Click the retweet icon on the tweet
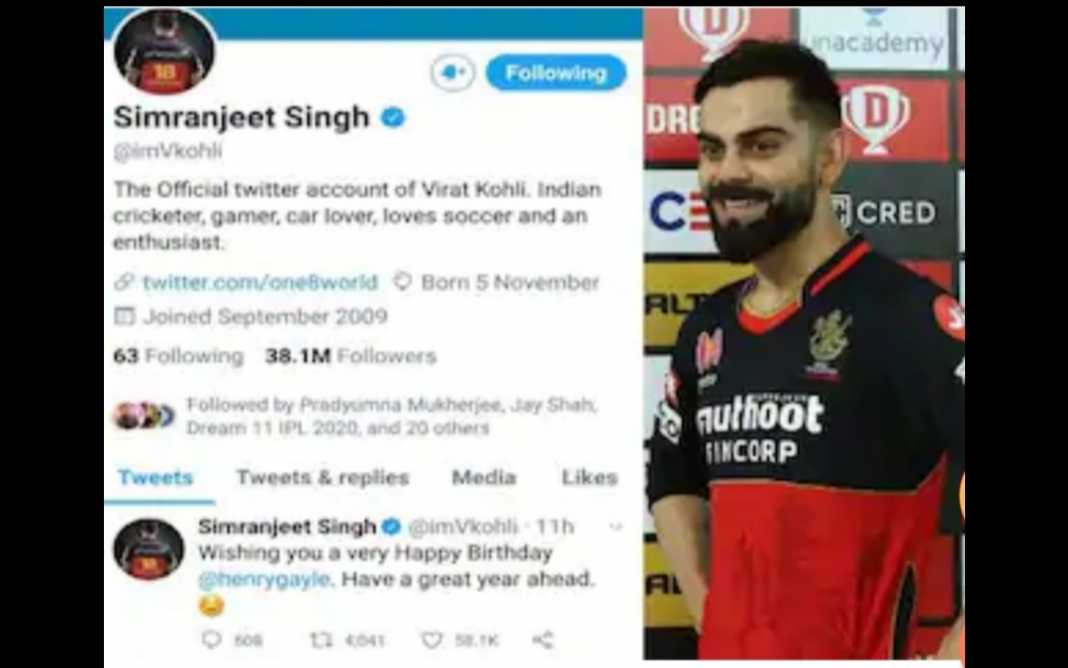Viewport: 1068px width, 668px height. pyautogui.click(x=321, y=639)
